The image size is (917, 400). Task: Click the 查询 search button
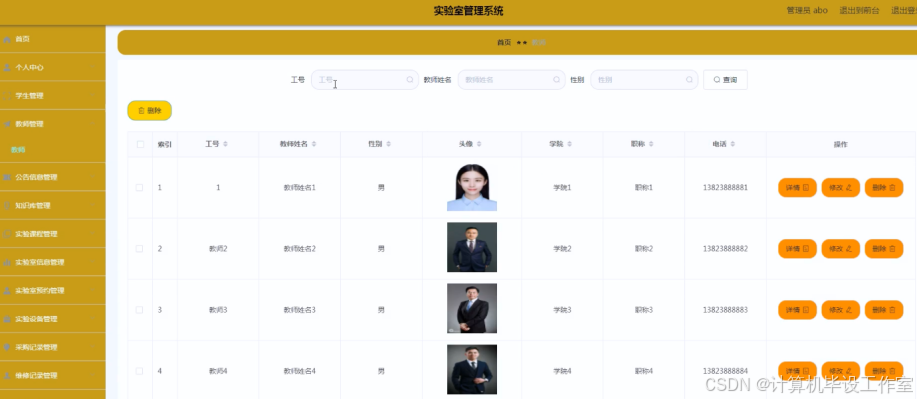pyautogui.click(x=725, y=80)
